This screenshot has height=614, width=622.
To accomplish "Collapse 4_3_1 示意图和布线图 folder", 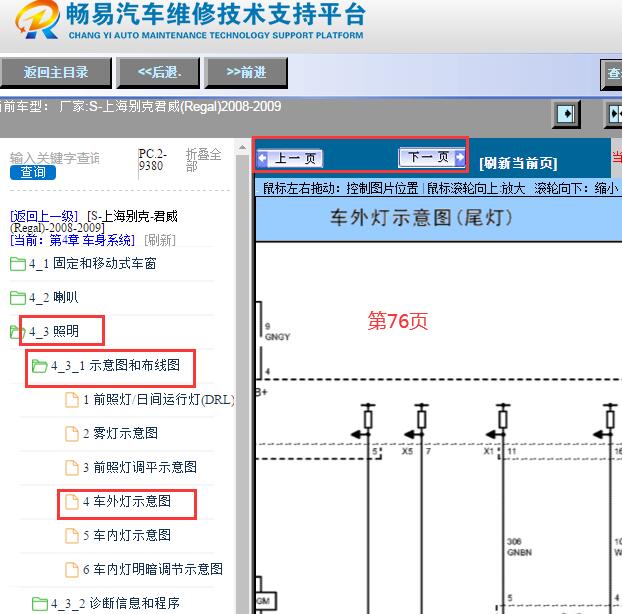I will click(x=115, y=365).
